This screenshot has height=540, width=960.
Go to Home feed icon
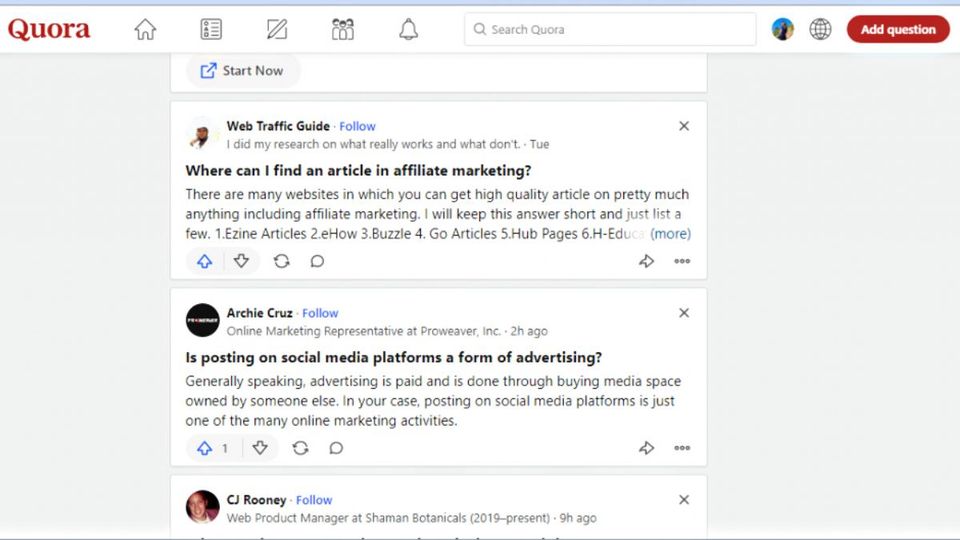[145, 29]
